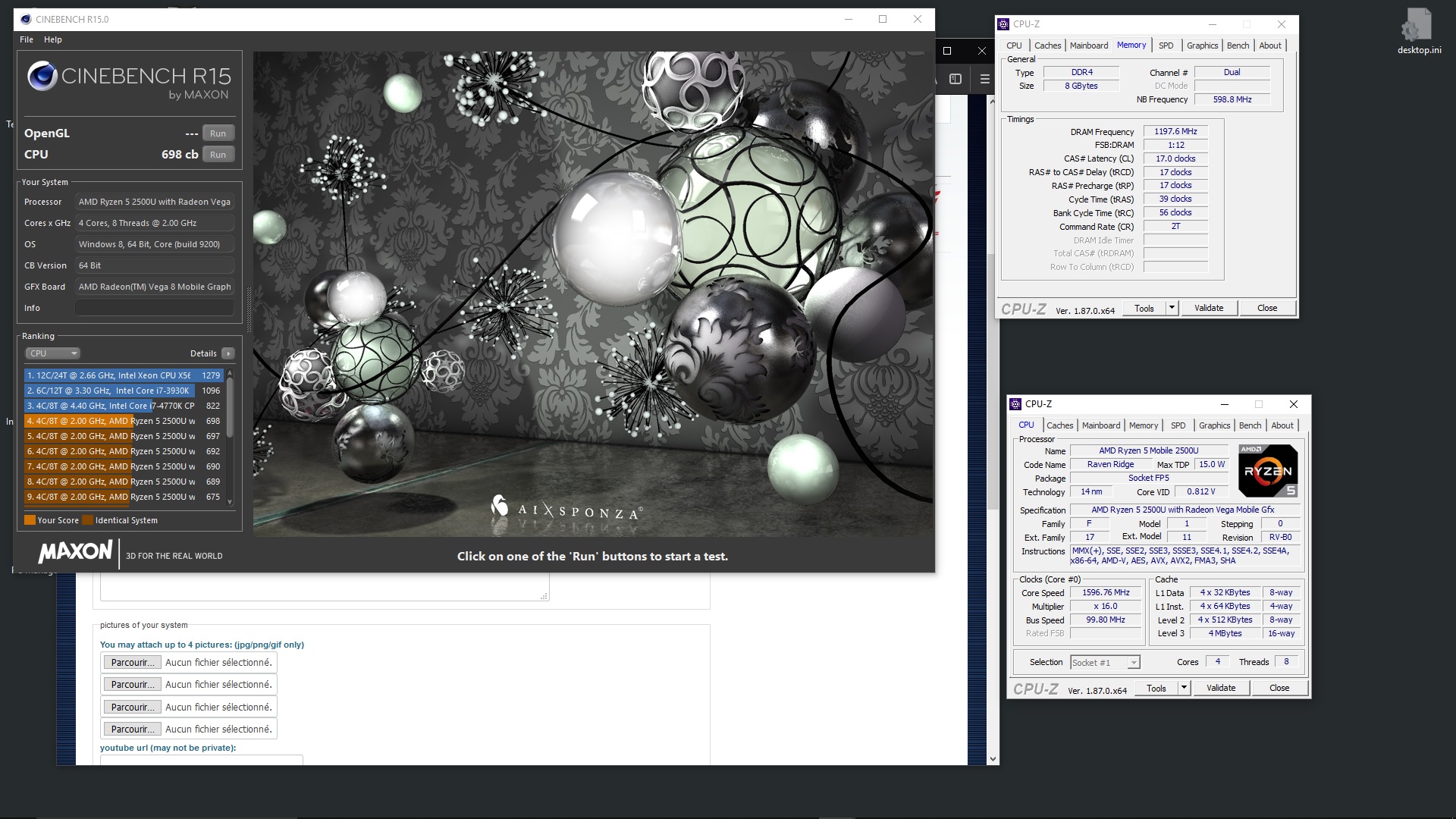Screen dimensions: 1456x819
Task: Click the Cinebench title bar app icon
Action: coord(26,19)
